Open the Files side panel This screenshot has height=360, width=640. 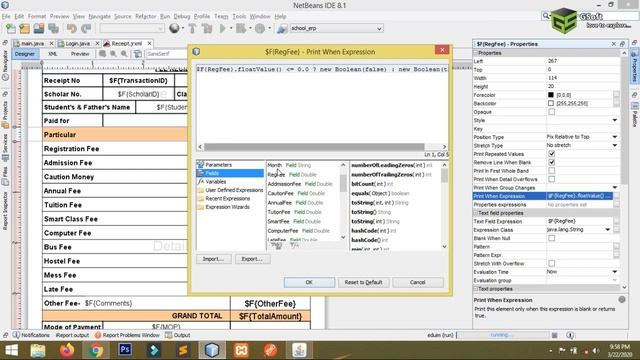tap(5, 176)
